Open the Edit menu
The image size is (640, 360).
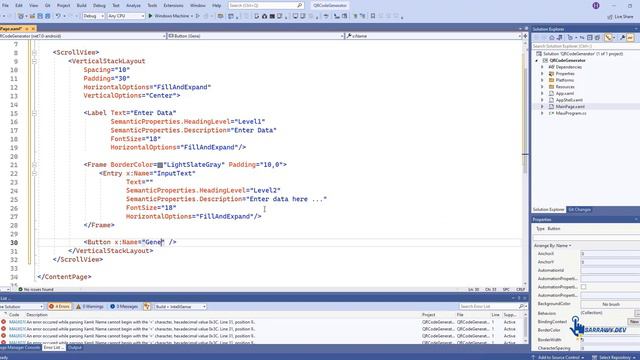[x=19, y=6]
